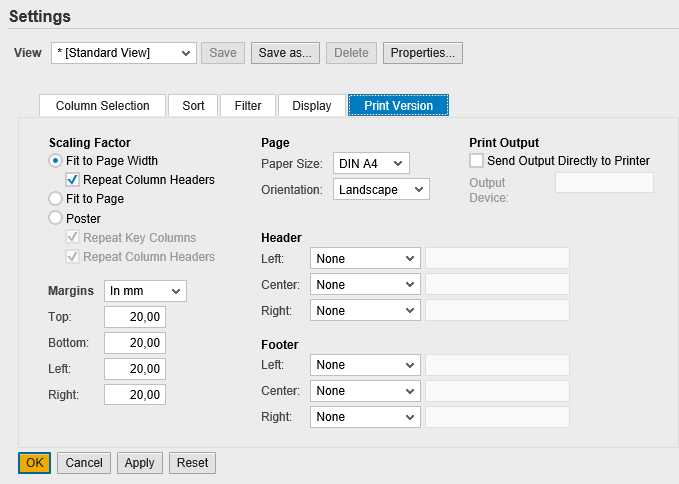Open the Paper Size dropdown
This screenshot has height=484, width=679.
pyautogui.click(x=371, y=163)
